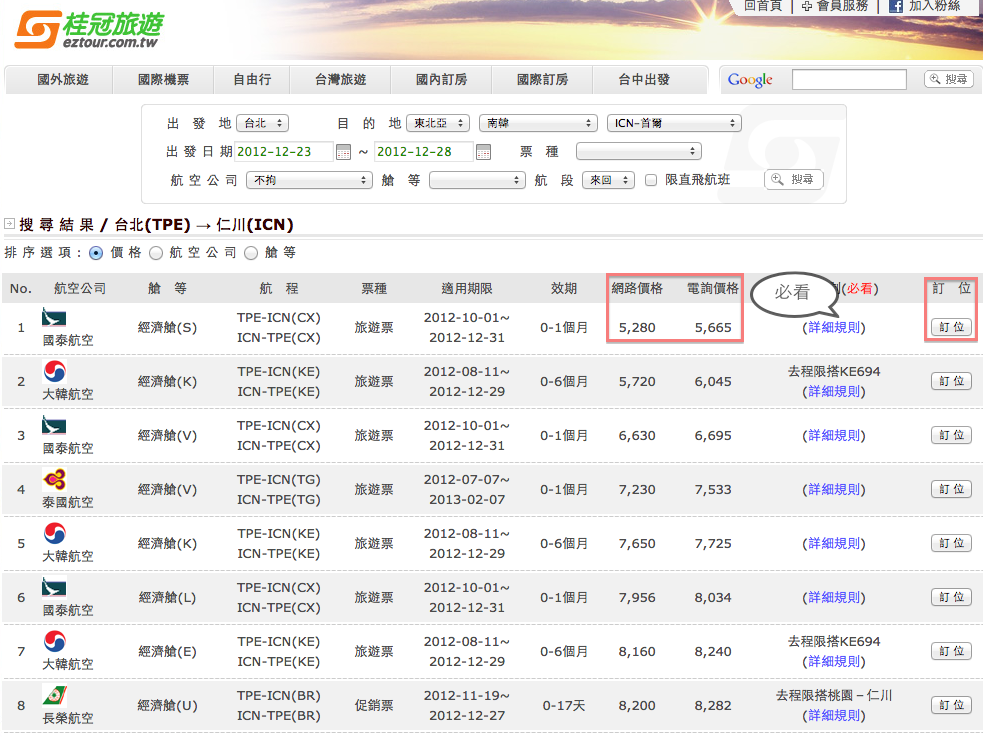The image size is (983, 737).
Task: Click return date field 2012-12-28
Action: click(423, 152)
